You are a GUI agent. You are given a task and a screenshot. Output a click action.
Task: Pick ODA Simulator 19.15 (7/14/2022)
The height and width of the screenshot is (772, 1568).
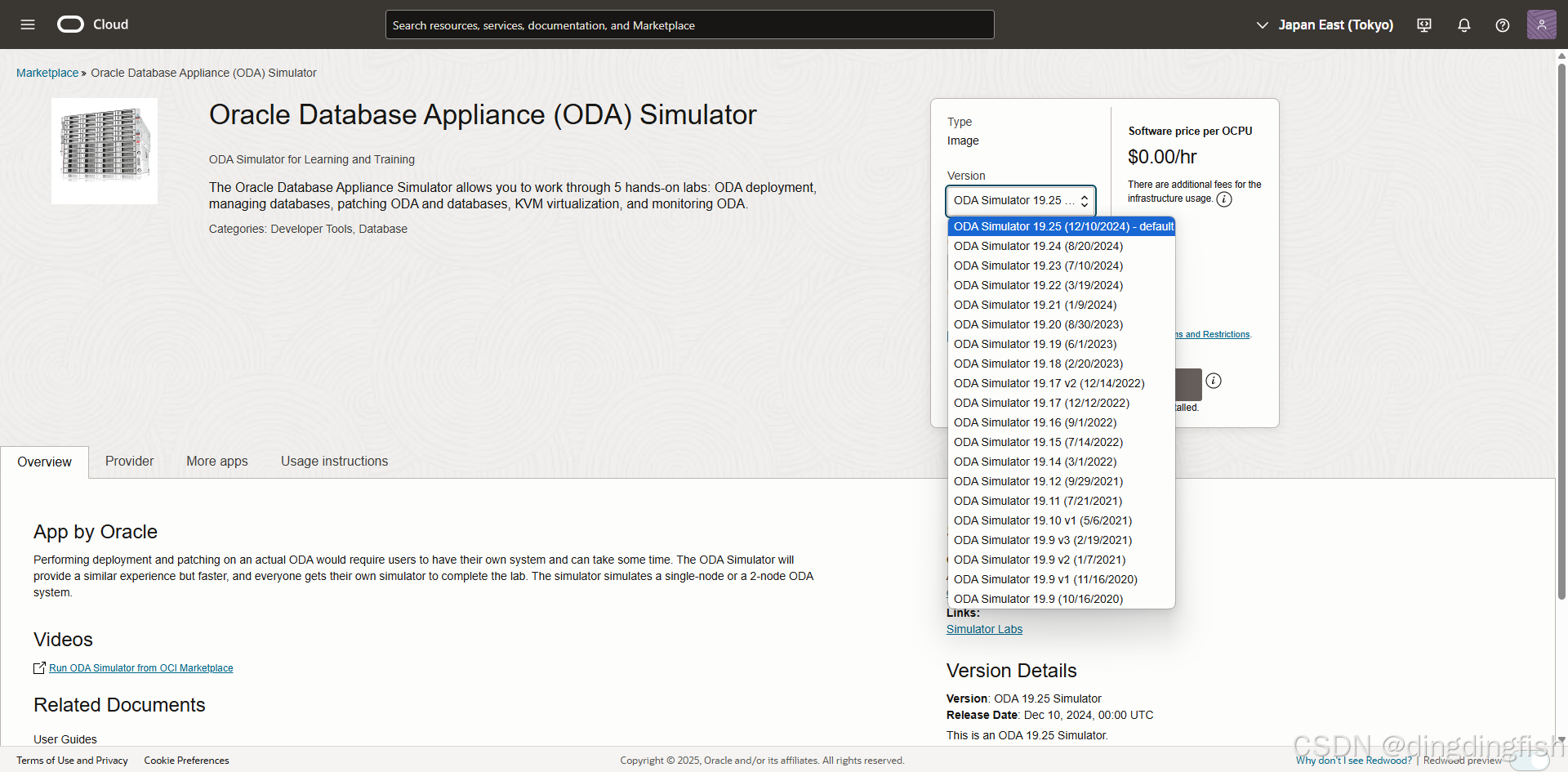[x=1062, y=442]
